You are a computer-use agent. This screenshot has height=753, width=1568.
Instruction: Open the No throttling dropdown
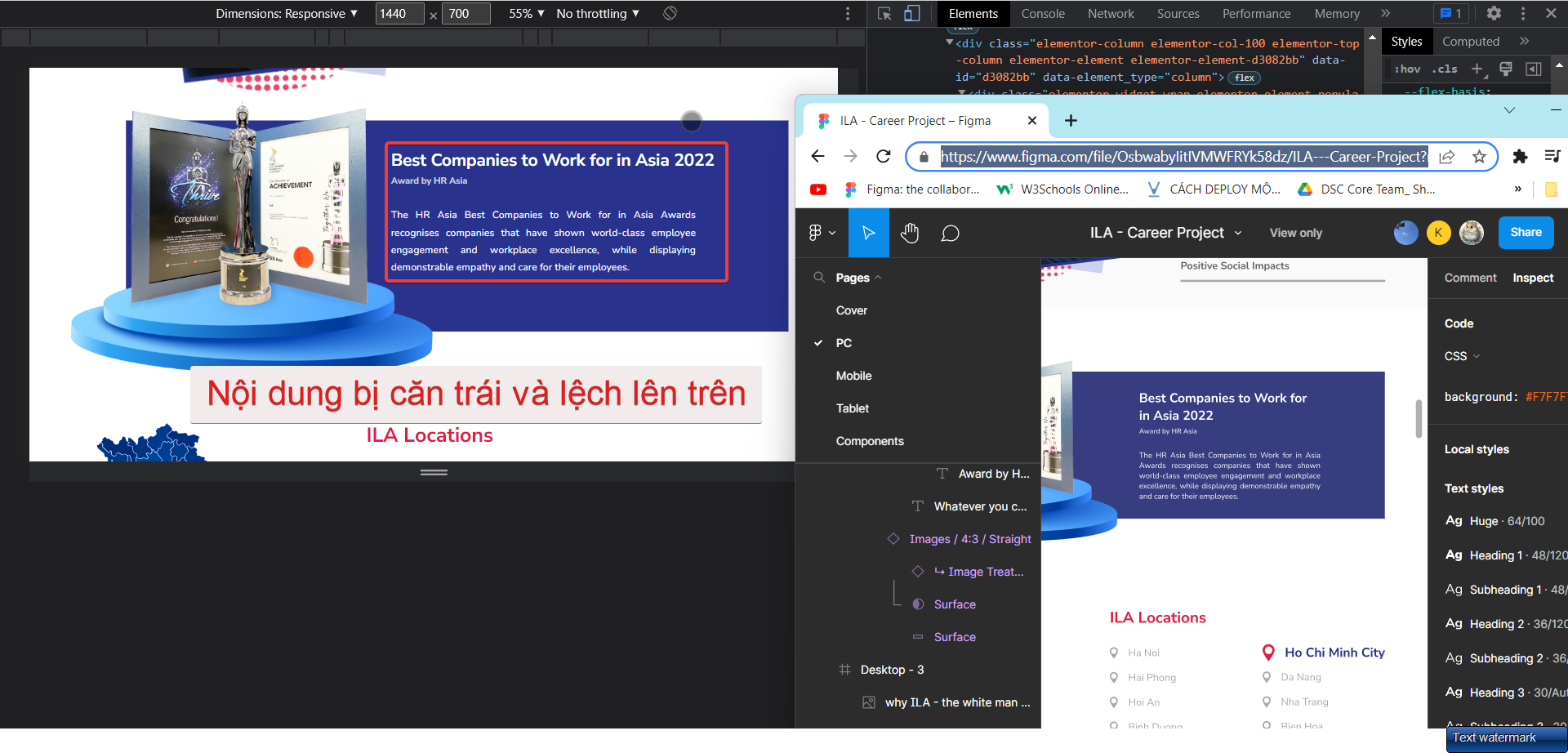598,13
